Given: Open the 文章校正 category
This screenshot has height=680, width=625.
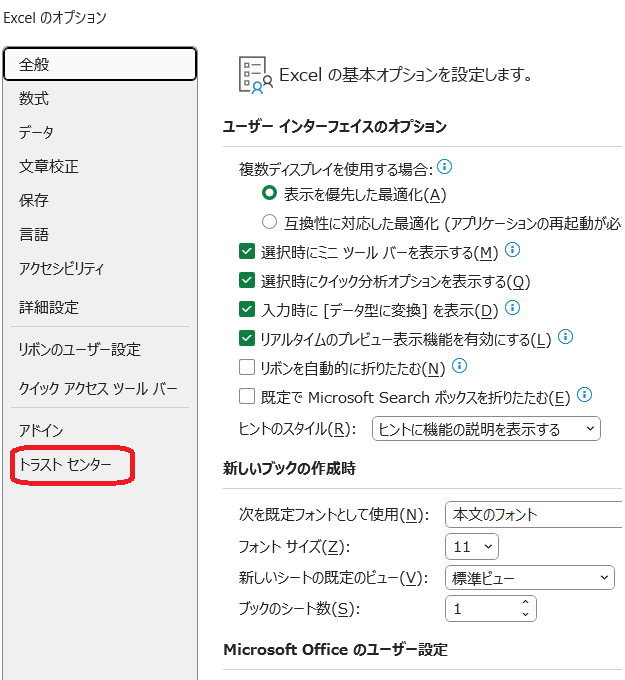Looking at the screenshot, I should 49,167.
